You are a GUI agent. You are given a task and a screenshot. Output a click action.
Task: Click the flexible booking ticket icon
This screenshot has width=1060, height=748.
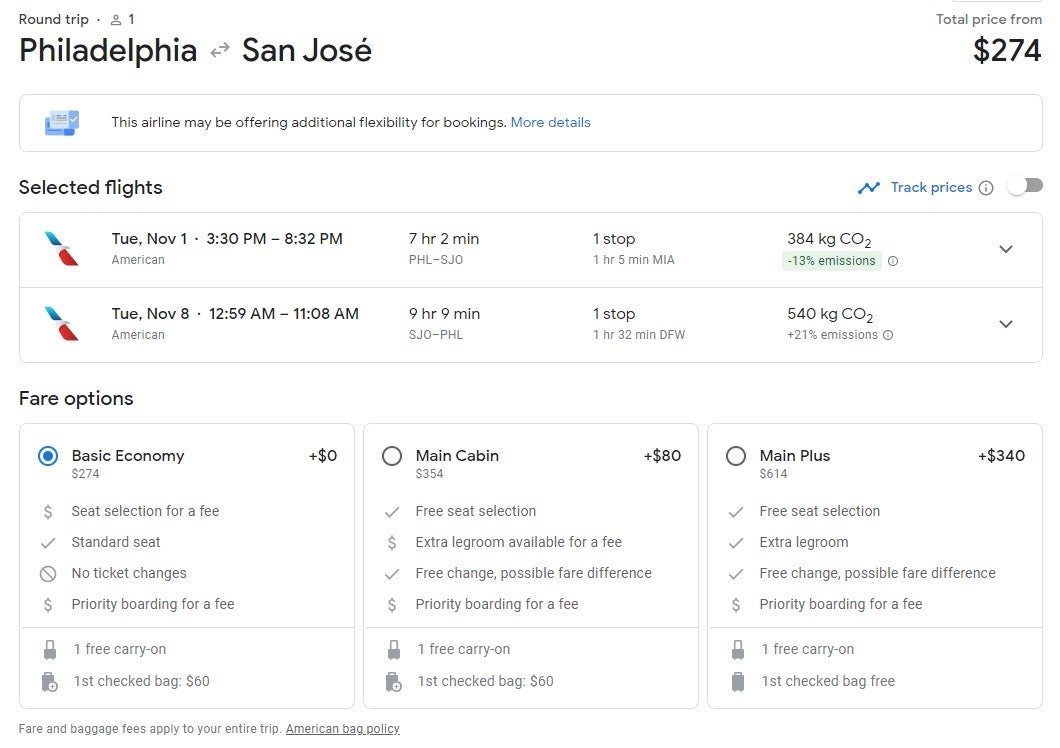tap(61, 123)
